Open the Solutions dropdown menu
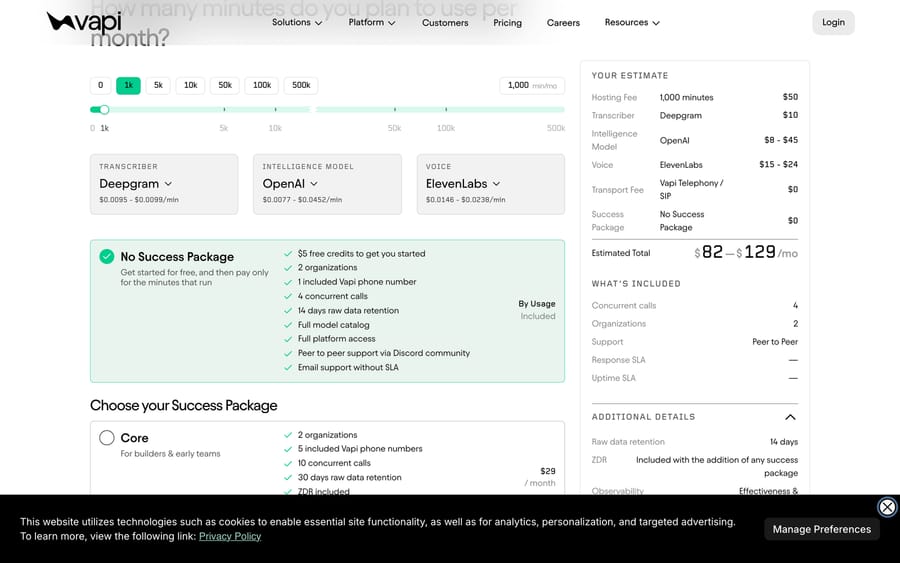900x563 pixels. pyautogui.click(x=297, y=22)
